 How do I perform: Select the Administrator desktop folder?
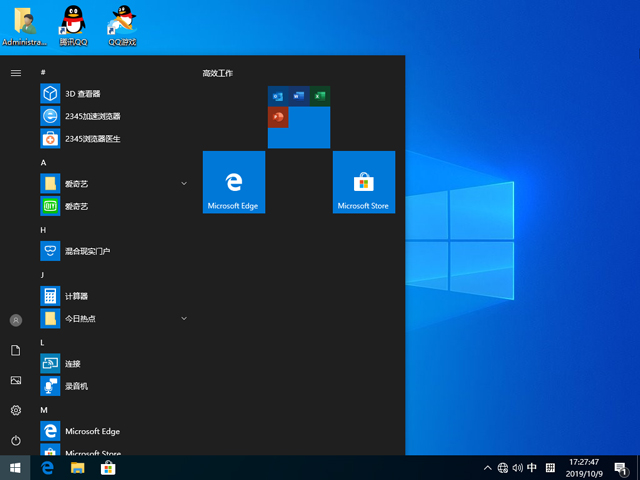[x=24, y=26]
